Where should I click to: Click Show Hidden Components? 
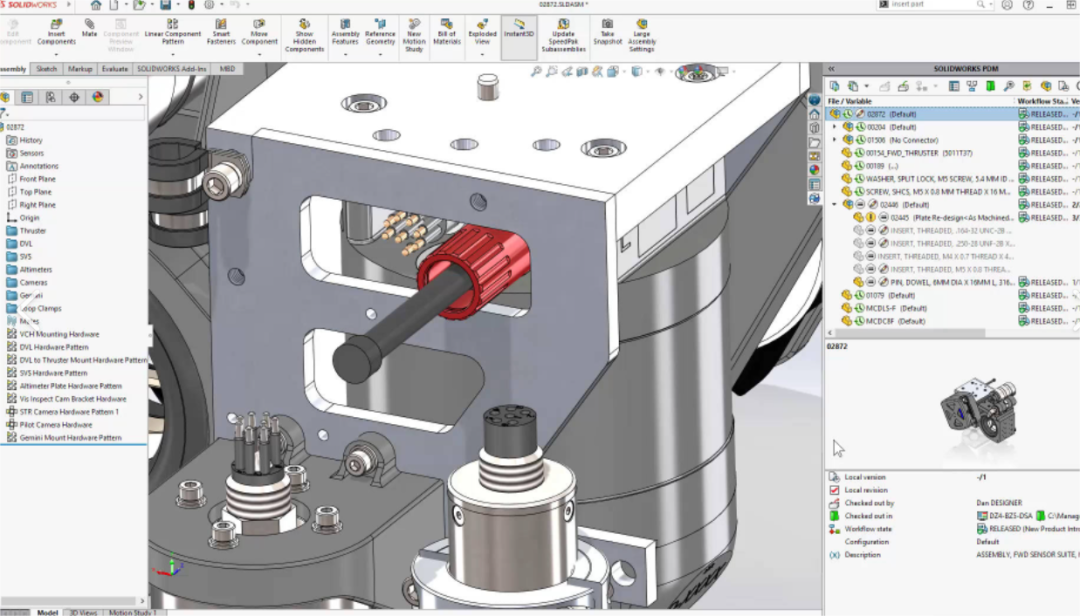tap(304, 35)
